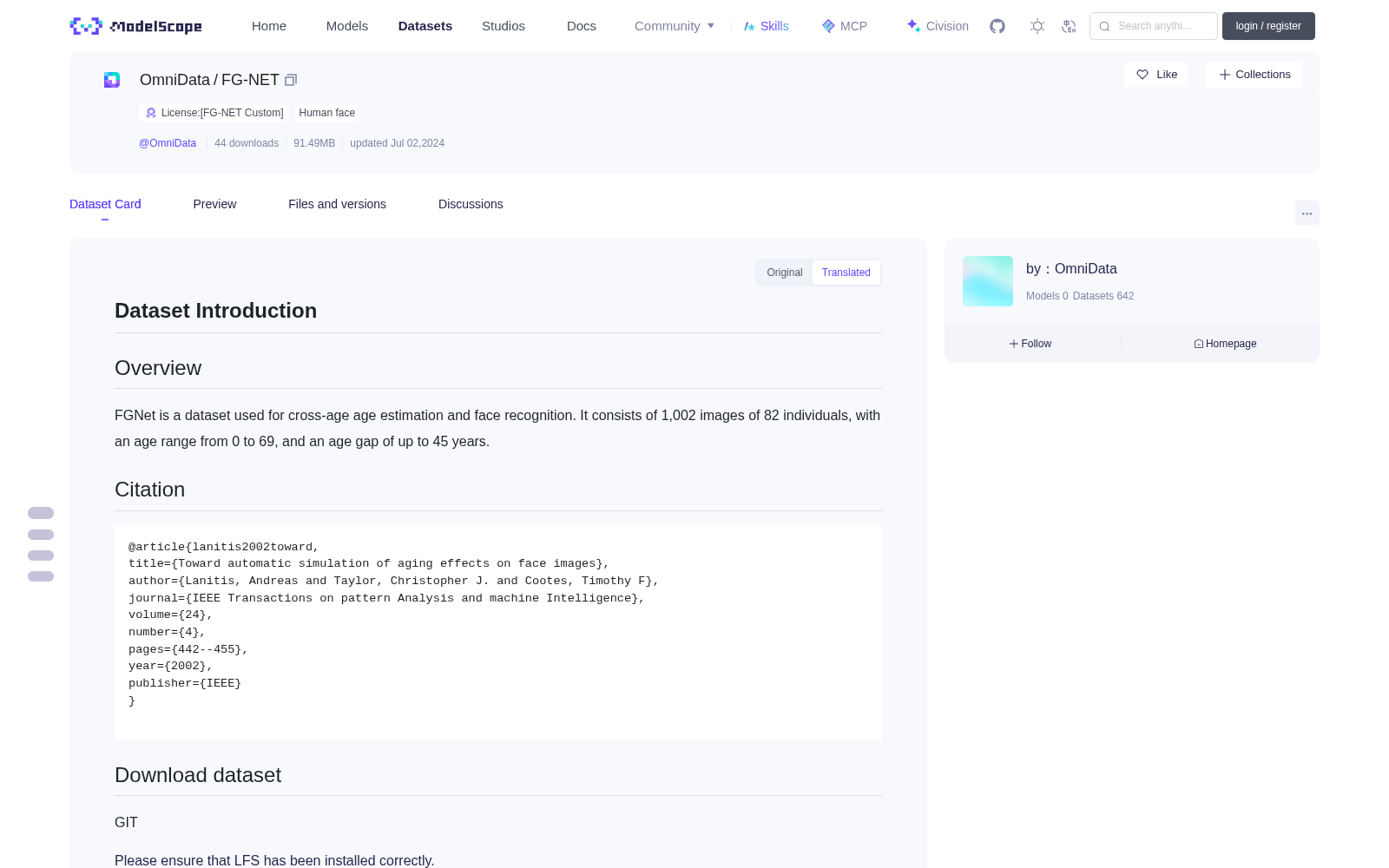
Task: Click the '44 downloads' text
Action: [x=247, y=143]
